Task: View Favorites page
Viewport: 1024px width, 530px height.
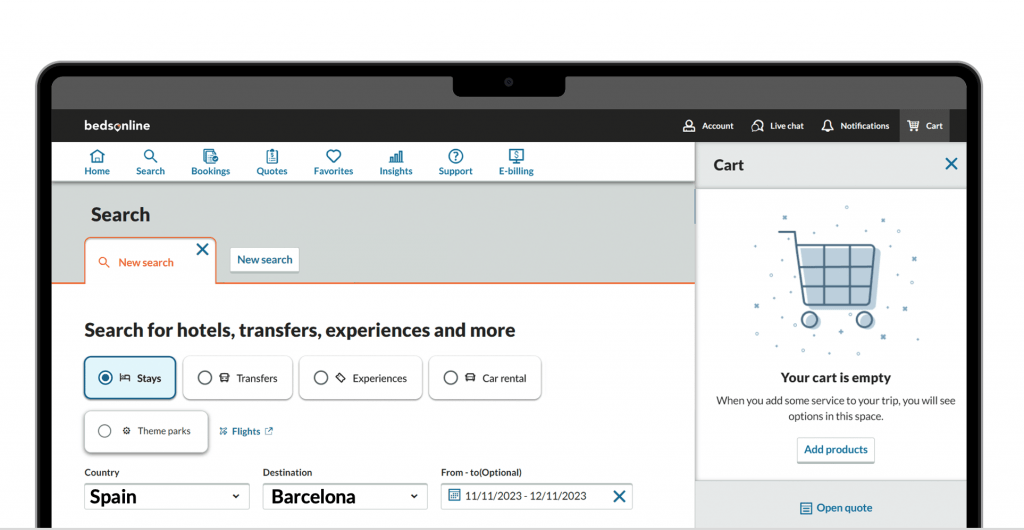Action: (333, 163)
